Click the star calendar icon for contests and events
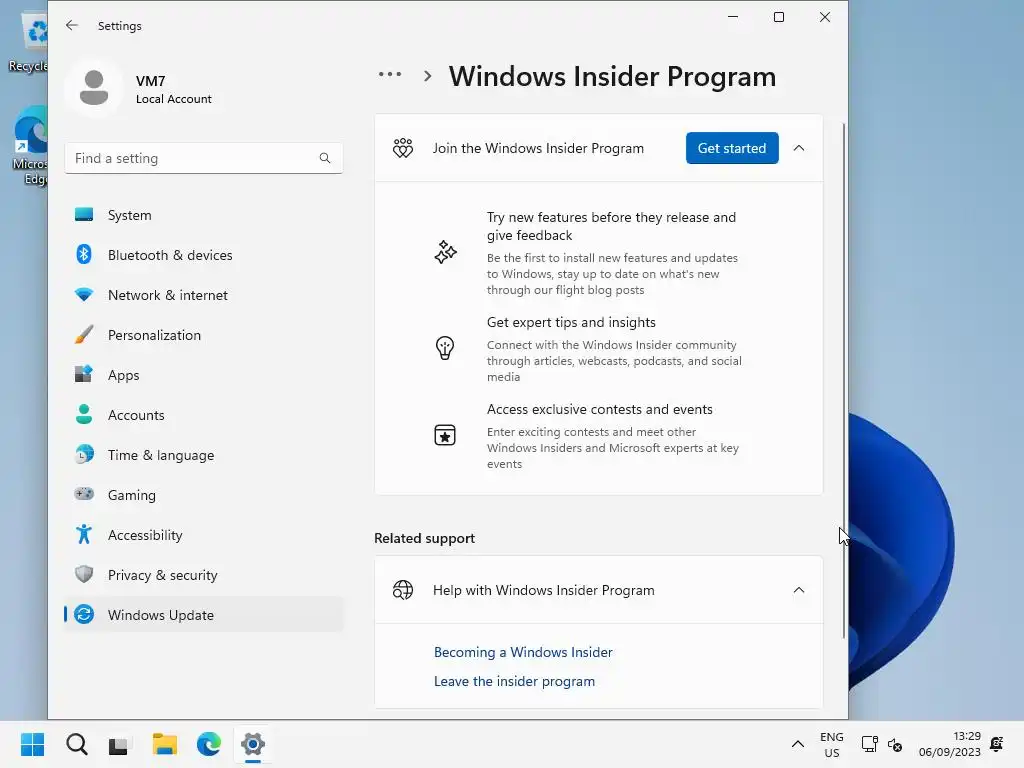The image size is (1024, 768). (x=445, y=435)
